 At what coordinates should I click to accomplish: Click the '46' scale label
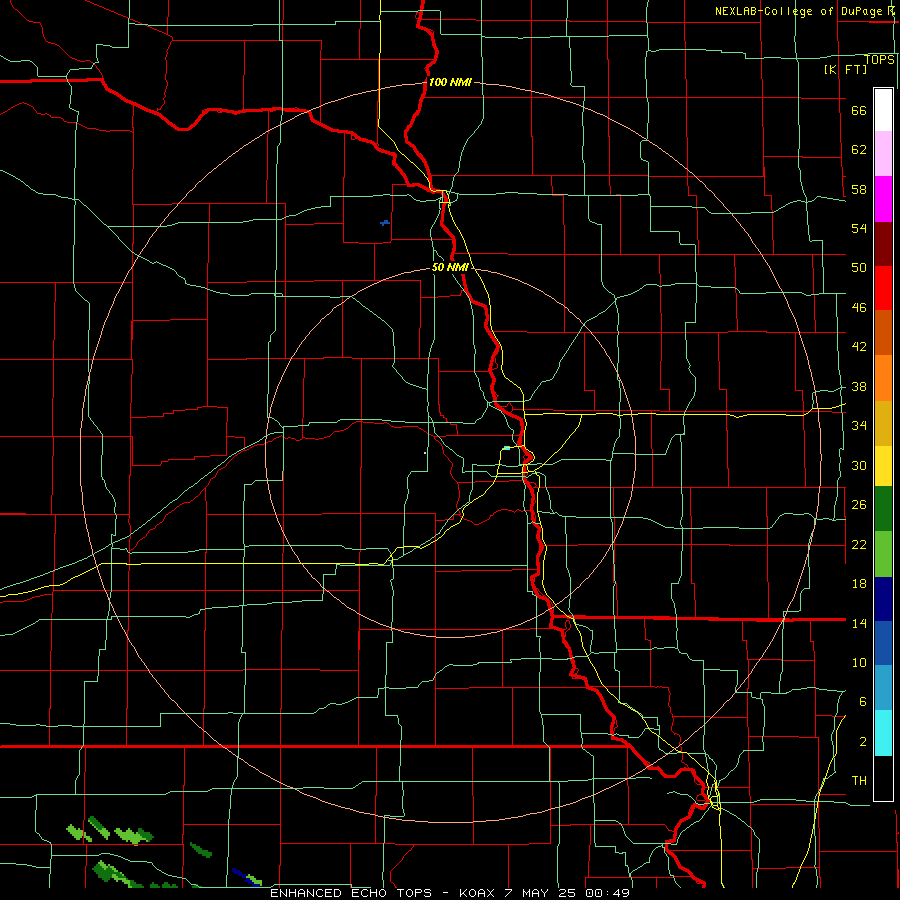pos(859,308)
